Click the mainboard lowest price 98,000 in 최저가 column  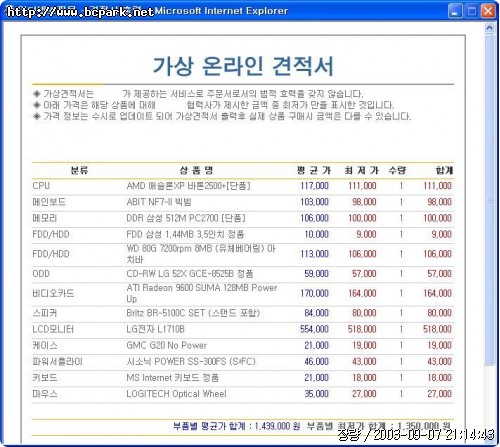coord(364,202)
